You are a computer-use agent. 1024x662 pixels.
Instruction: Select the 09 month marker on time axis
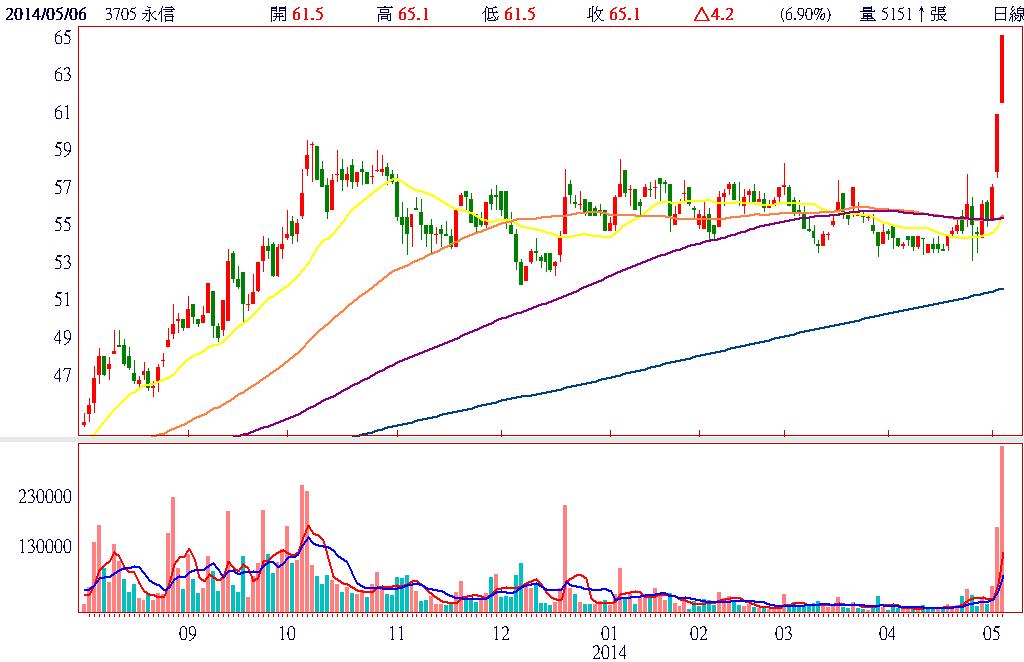pos(187,633)
